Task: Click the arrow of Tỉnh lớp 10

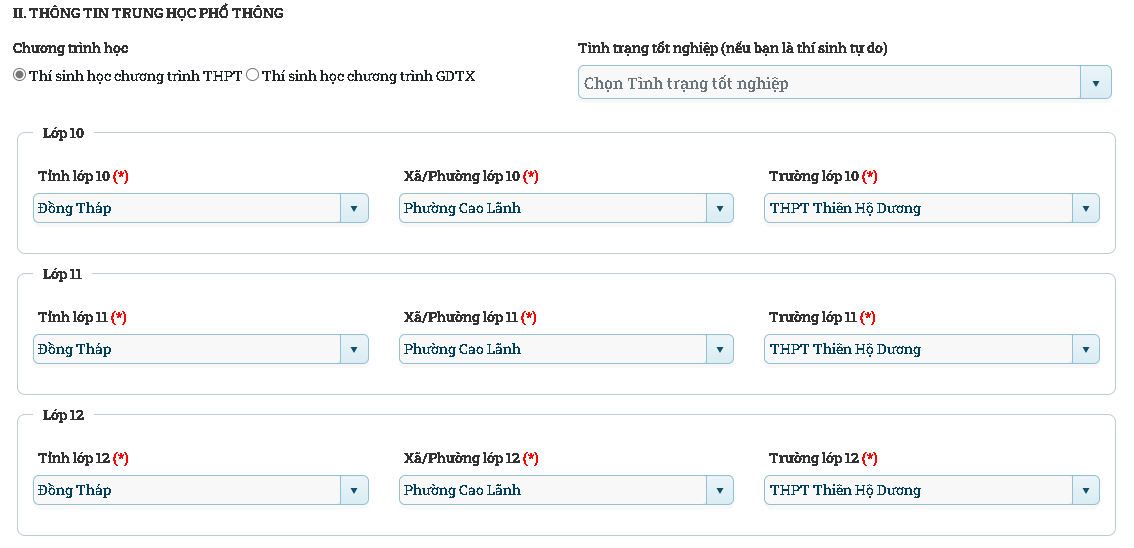Action: [354, 208]
